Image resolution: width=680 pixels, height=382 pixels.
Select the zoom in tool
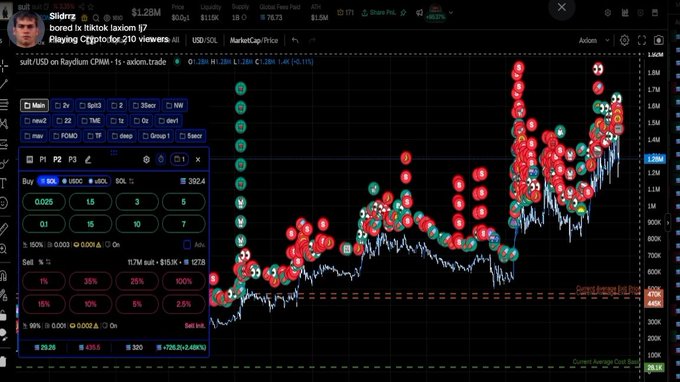[x=4, y=249]
